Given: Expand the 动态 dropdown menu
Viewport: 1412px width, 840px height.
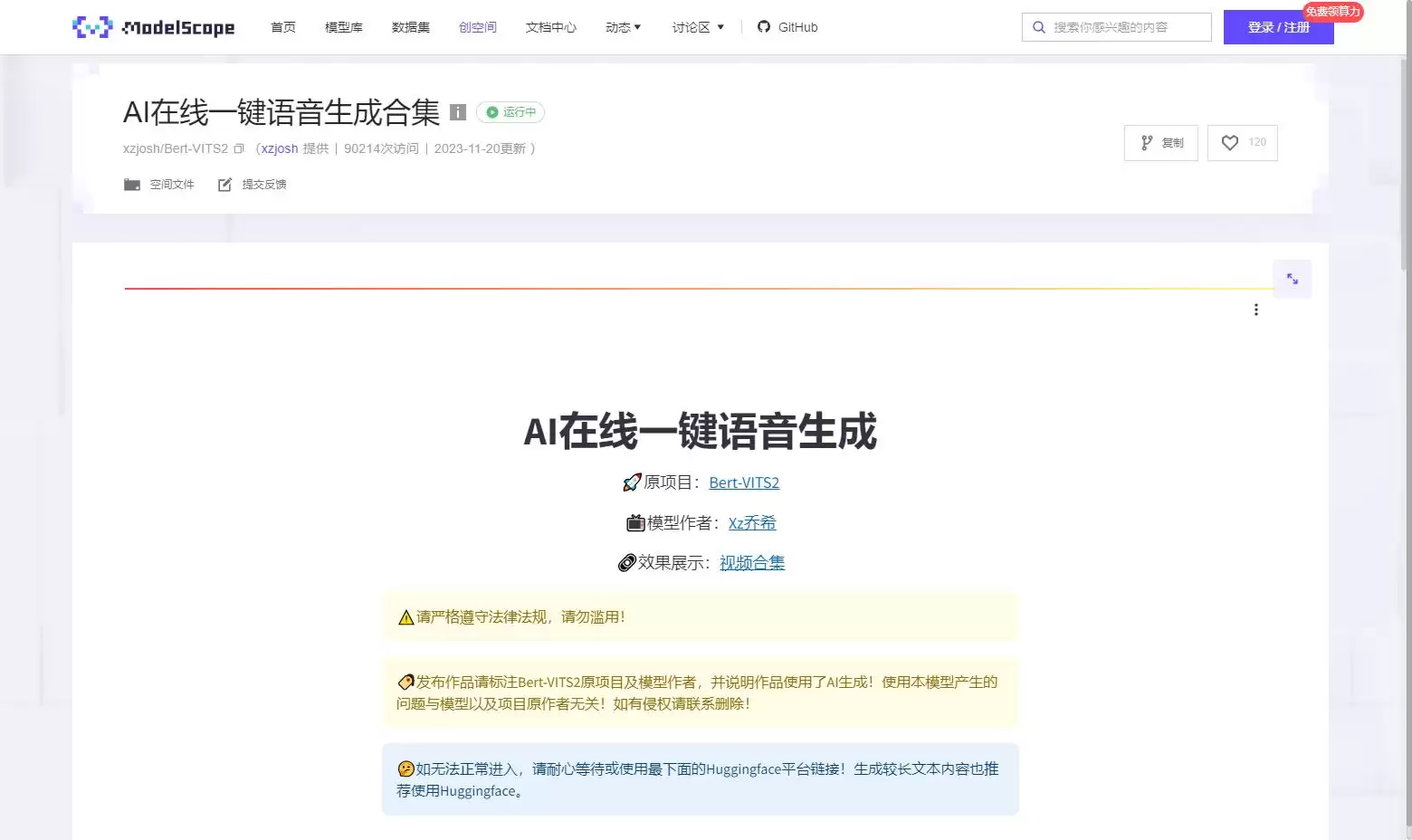Looking at the screenshot, I should tap(624, 27).
